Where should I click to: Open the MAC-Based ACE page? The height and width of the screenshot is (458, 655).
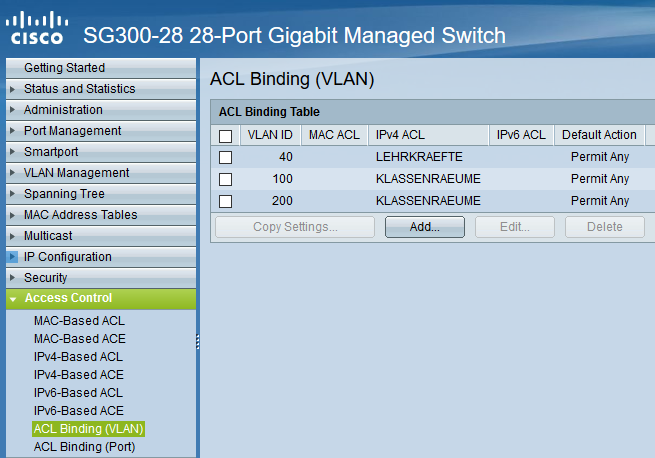(x=80, y=338)
